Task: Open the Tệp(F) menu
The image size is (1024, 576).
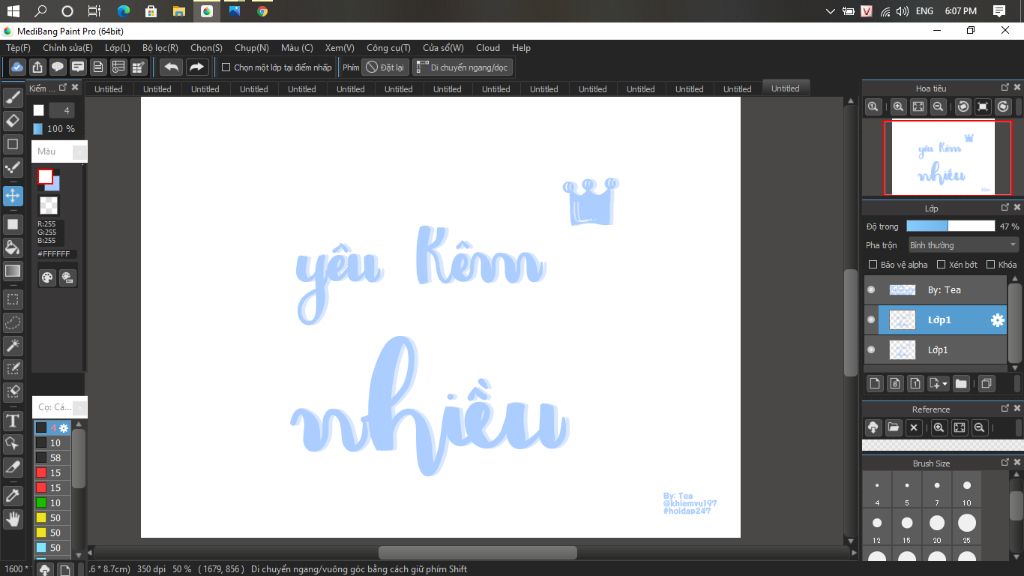Action: pos(18,48)
